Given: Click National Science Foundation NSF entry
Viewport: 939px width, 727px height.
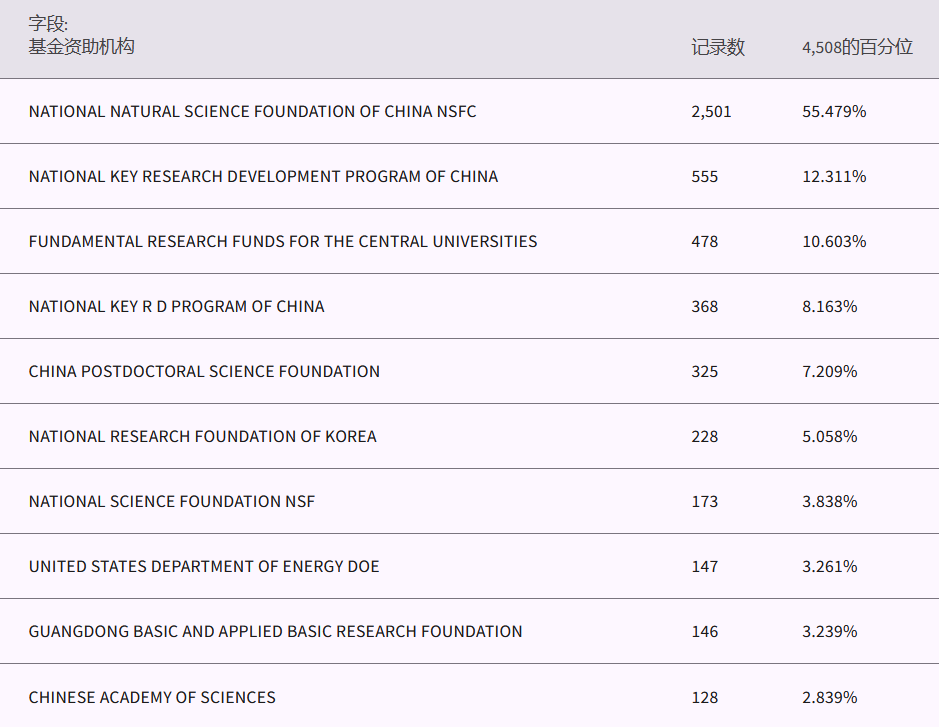Looking at the screenshot, I should point(172,502).
